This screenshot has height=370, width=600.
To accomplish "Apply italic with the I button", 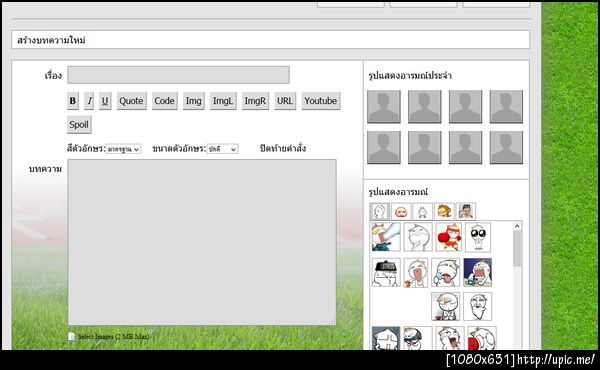I will pyautogui.click(x=89, y=101).
